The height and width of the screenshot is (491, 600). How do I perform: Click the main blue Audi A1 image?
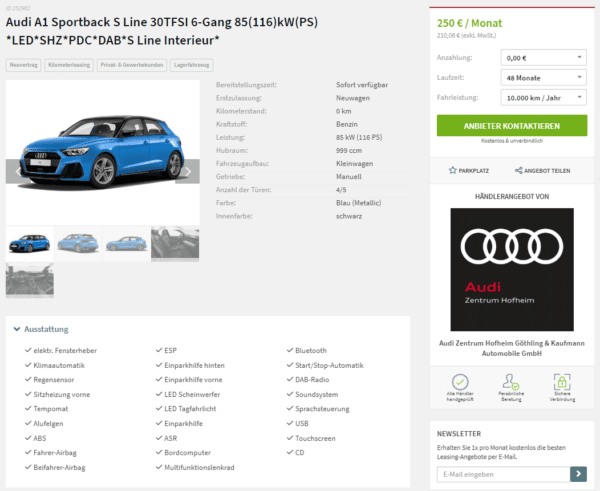tap(103, 152)
